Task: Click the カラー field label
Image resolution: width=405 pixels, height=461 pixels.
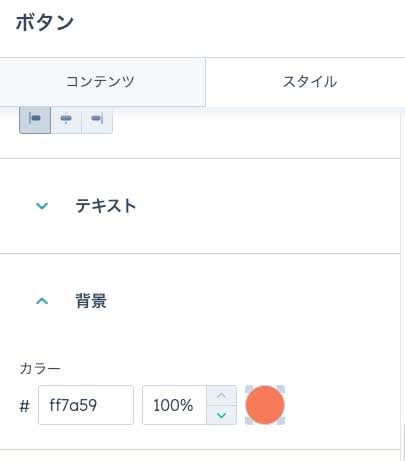Action: [x=40, y=369]
